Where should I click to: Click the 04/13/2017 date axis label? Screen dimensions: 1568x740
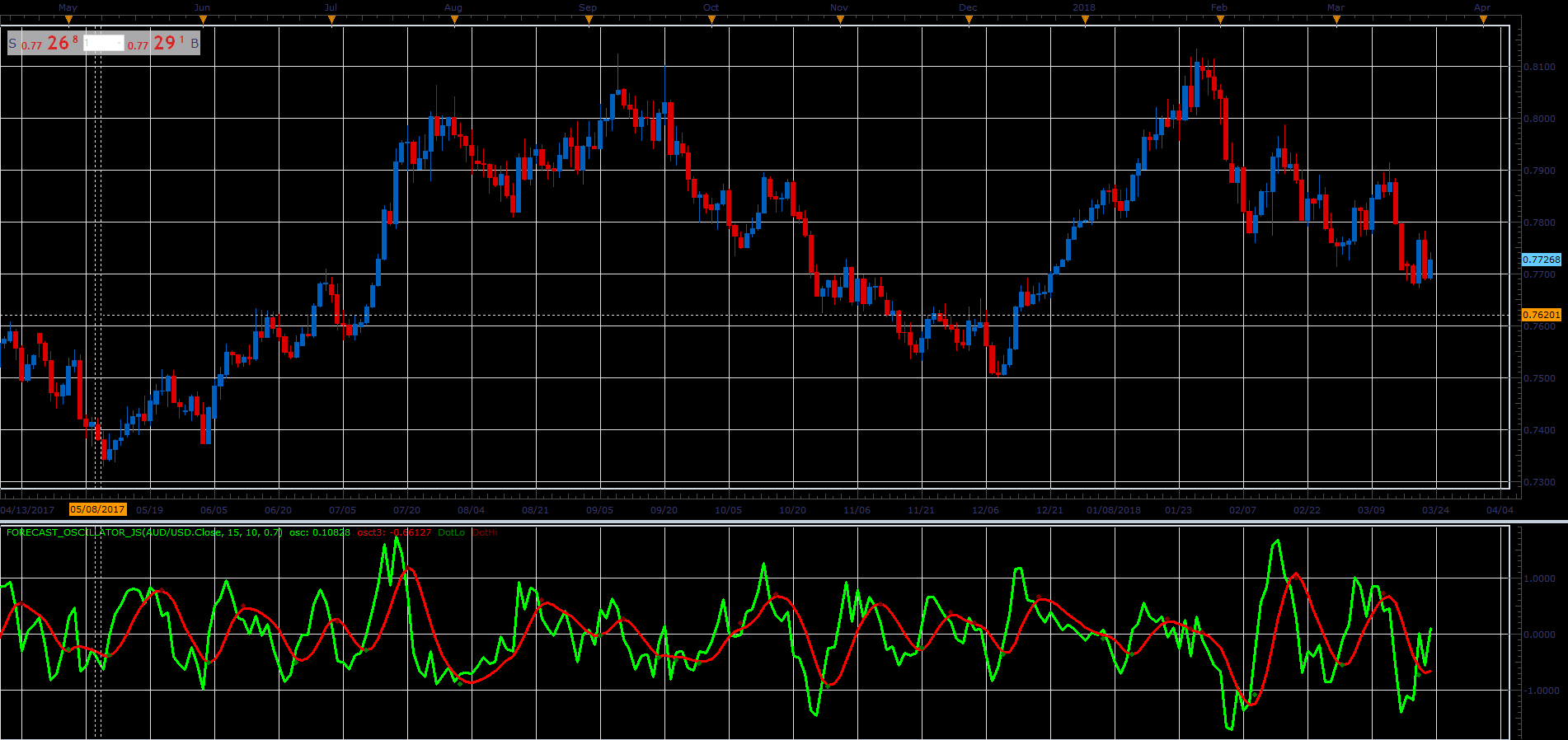[x=27, y=510]
